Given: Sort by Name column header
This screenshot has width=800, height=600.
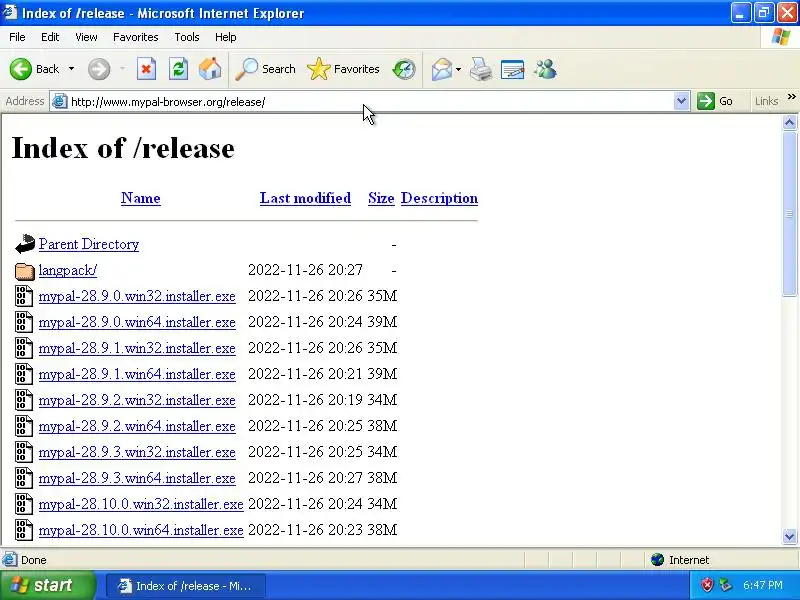Looking at the screenshot, I should 141,198.
